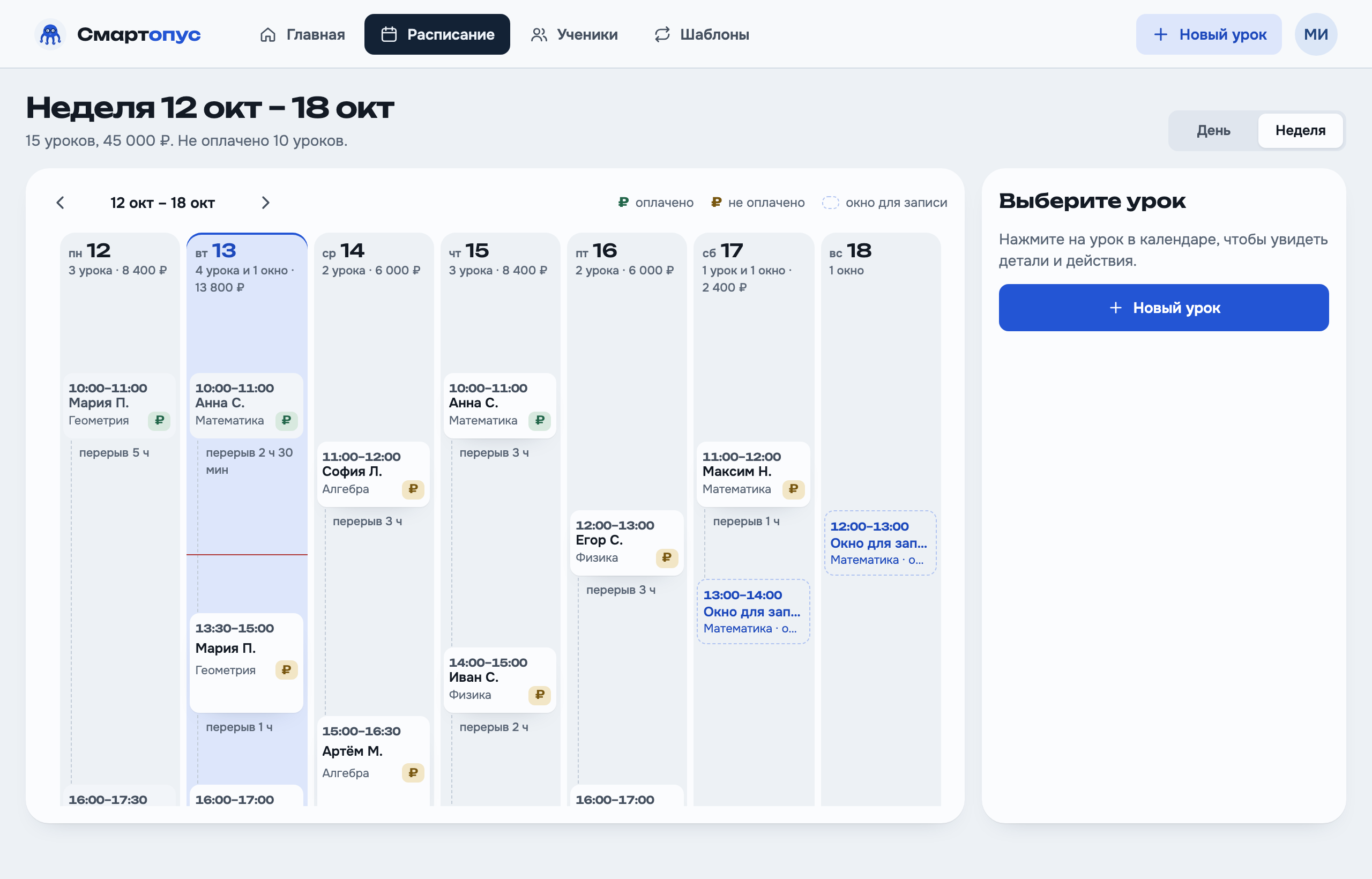The height and width of the screenshot is (879, 1372).
Task: Open the Главная tab
Action: pyautogui.click(x=302, y=34)
